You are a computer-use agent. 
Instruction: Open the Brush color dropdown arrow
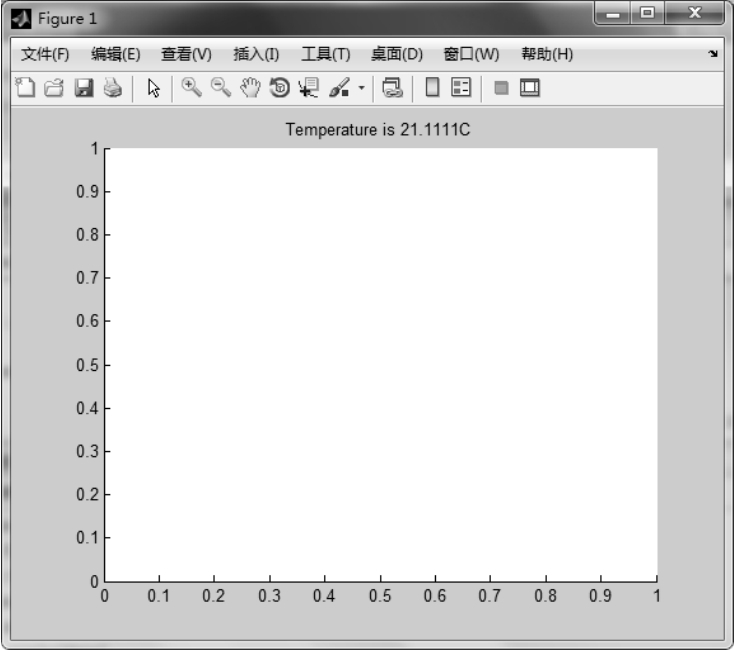pos(361,88)
